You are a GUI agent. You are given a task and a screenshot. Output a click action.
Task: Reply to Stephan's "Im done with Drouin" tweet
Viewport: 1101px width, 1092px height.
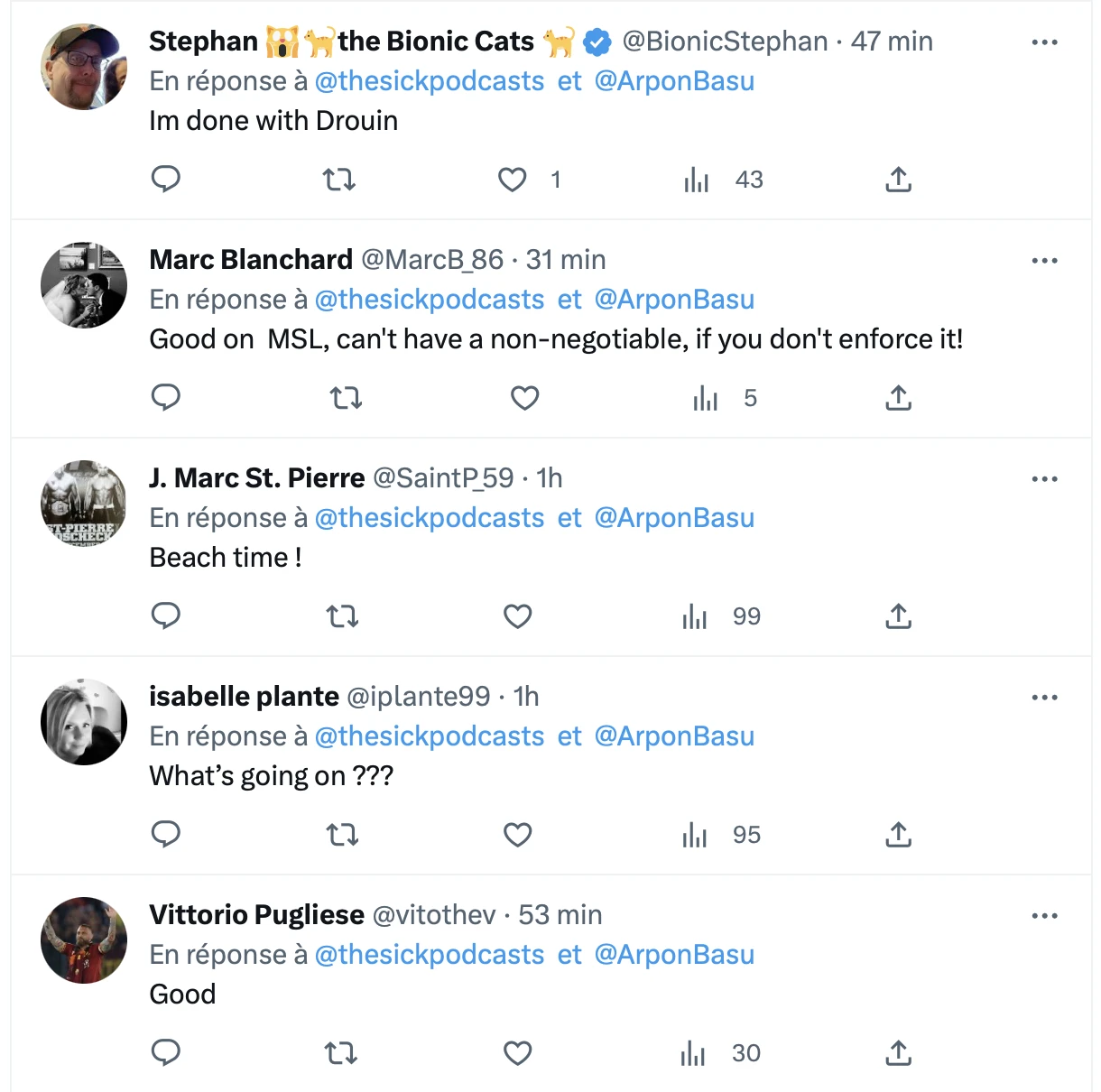click(166, 179)
